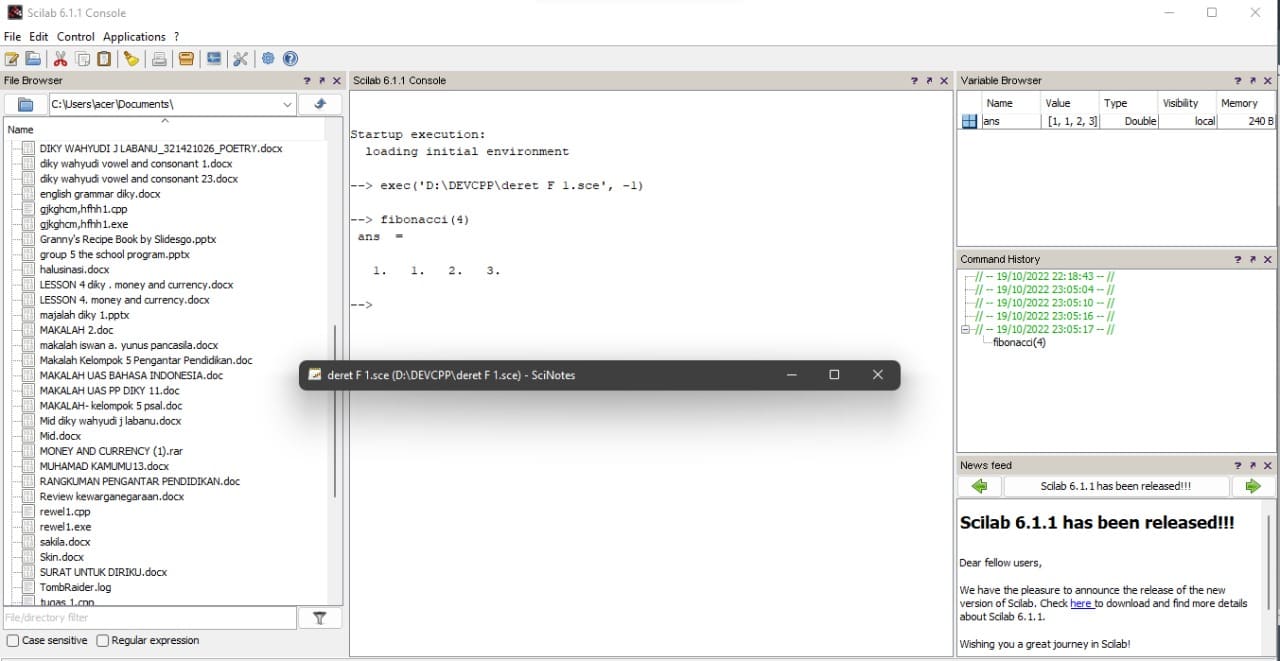Open Scilab demonstrations gear icon
Screen dimensions: 1280x661
point(268,59)
